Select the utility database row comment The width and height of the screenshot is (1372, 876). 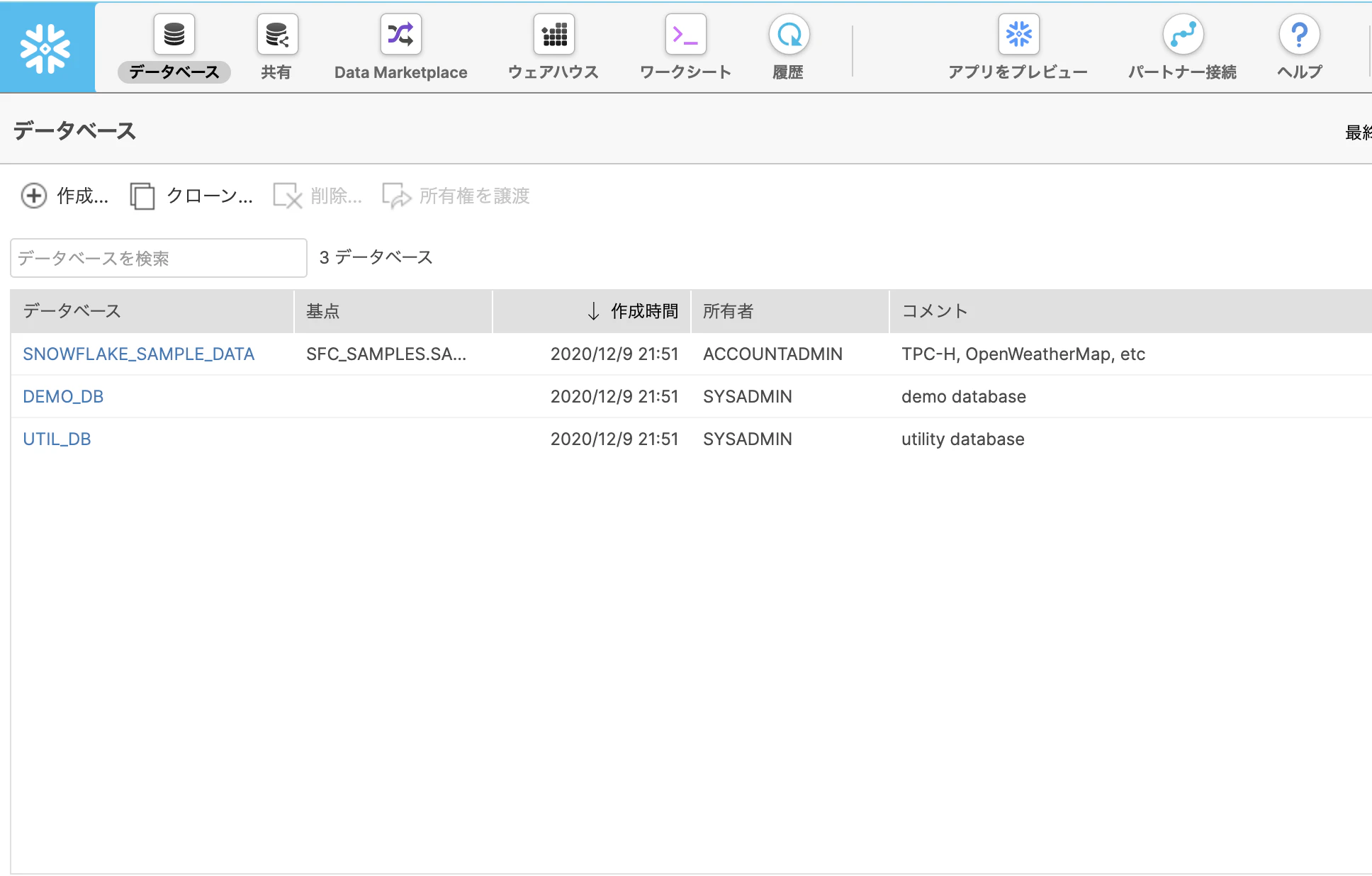(x=962, y=439)
